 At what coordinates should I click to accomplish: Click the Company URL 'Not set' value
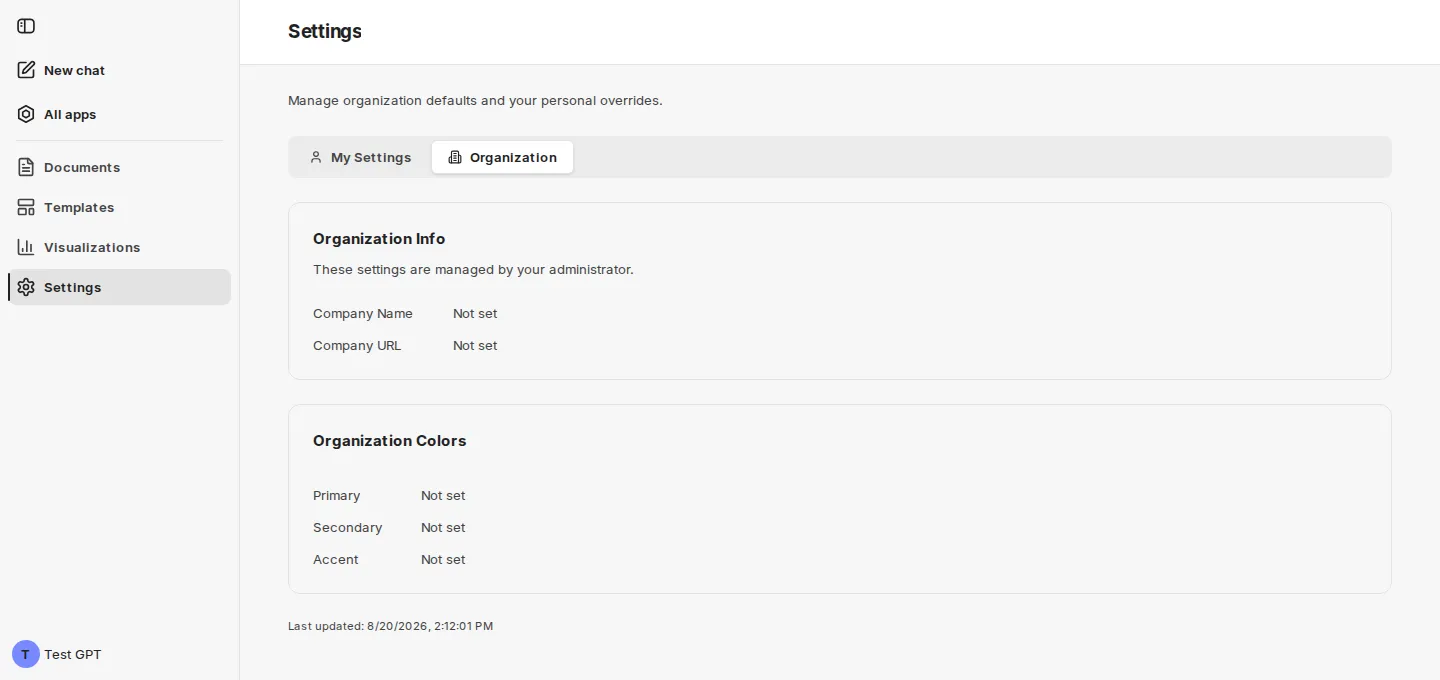(475, 345)
